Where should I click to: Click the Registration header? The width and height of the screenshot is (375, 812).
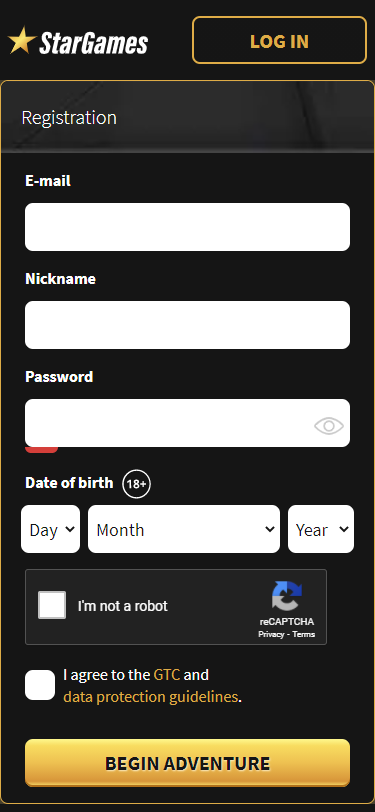coord(69,118)
